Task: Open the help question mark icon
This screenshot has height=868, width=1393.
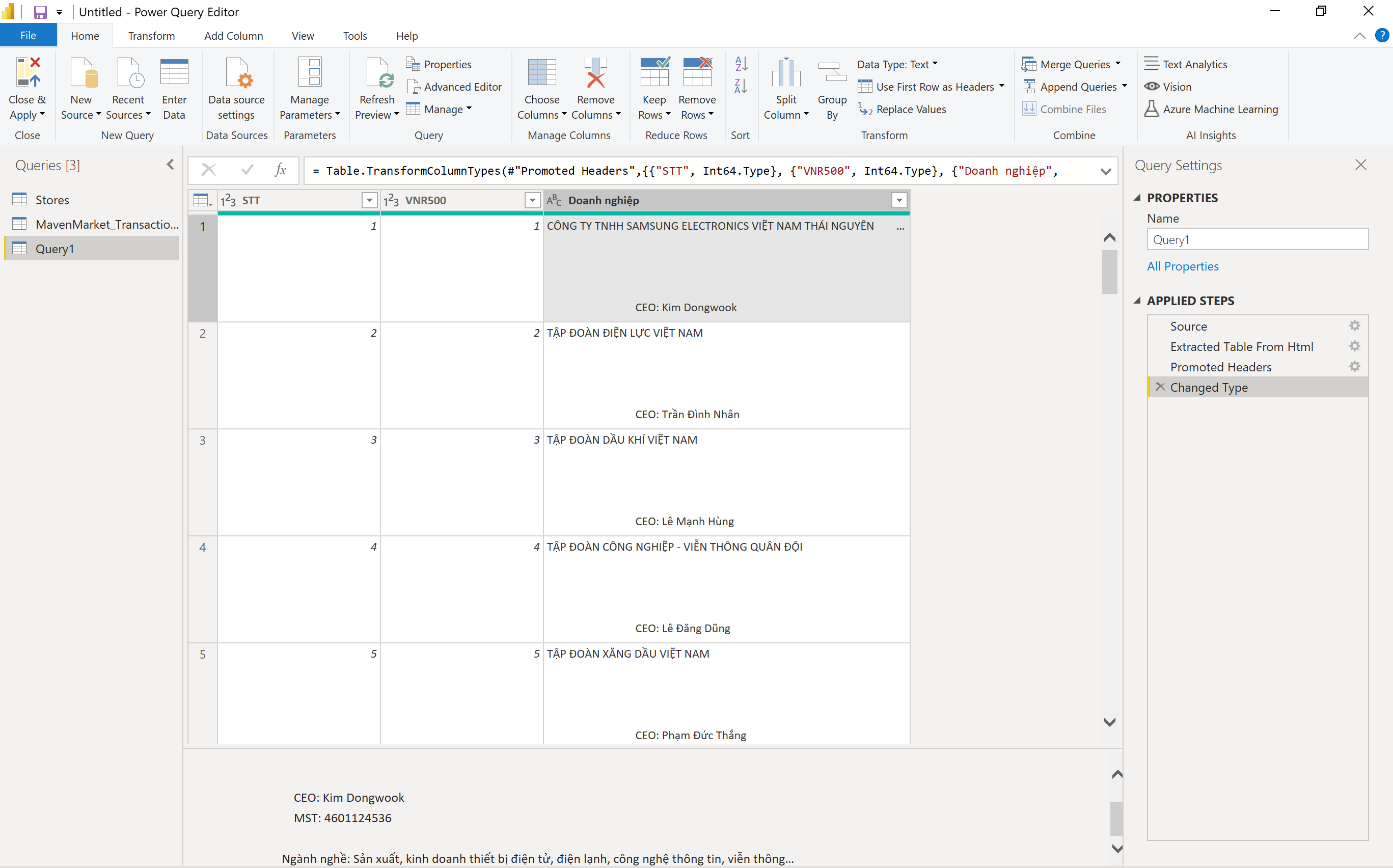Action: coord(1381,36)
